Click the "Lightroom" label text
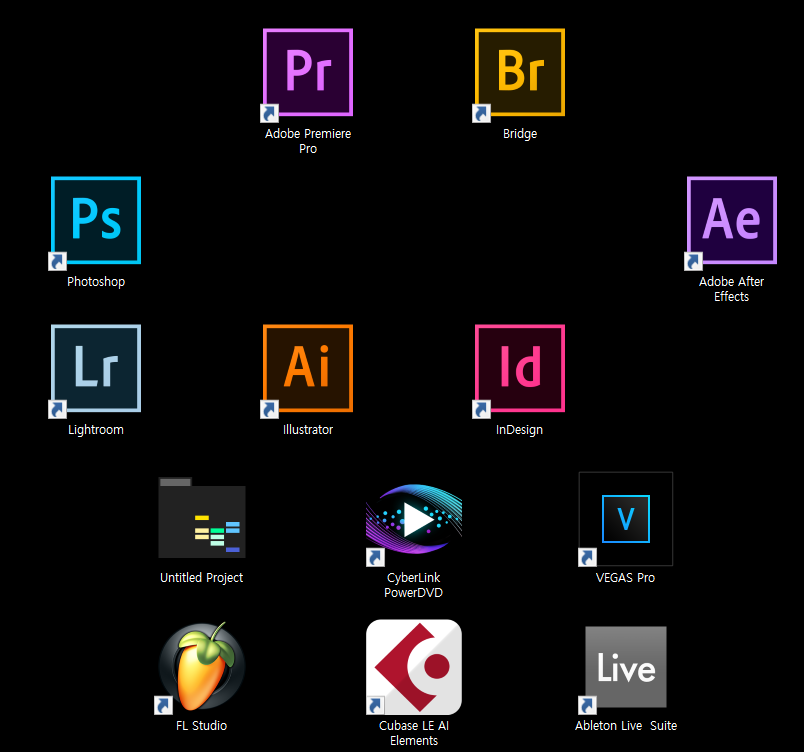This screenshot has height=752, width=804. point(96,430)
